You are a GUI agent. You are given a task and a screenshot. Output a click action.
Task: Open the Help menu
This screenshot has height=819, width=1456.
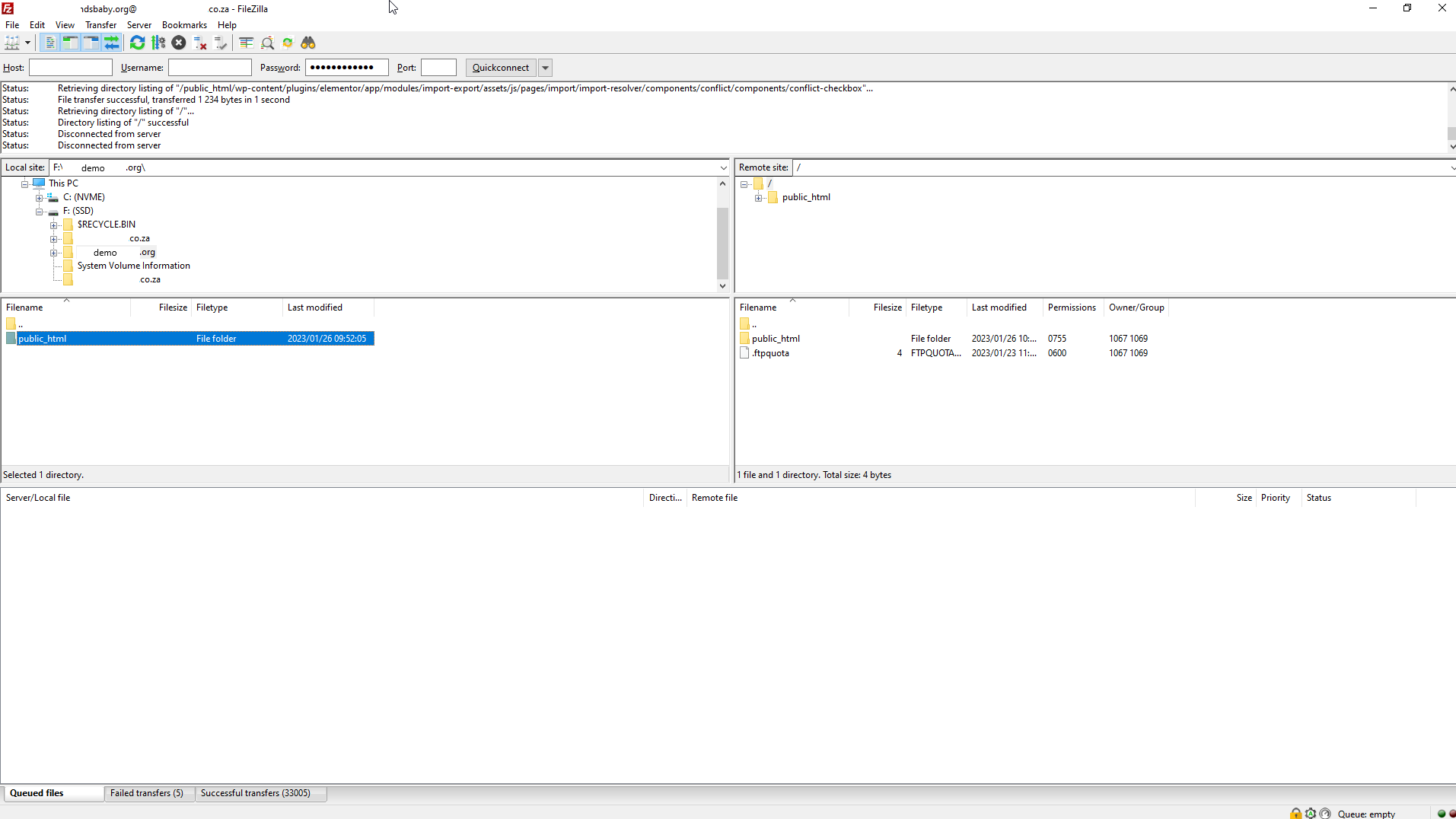pyautogui.click(x=227, y=25)
